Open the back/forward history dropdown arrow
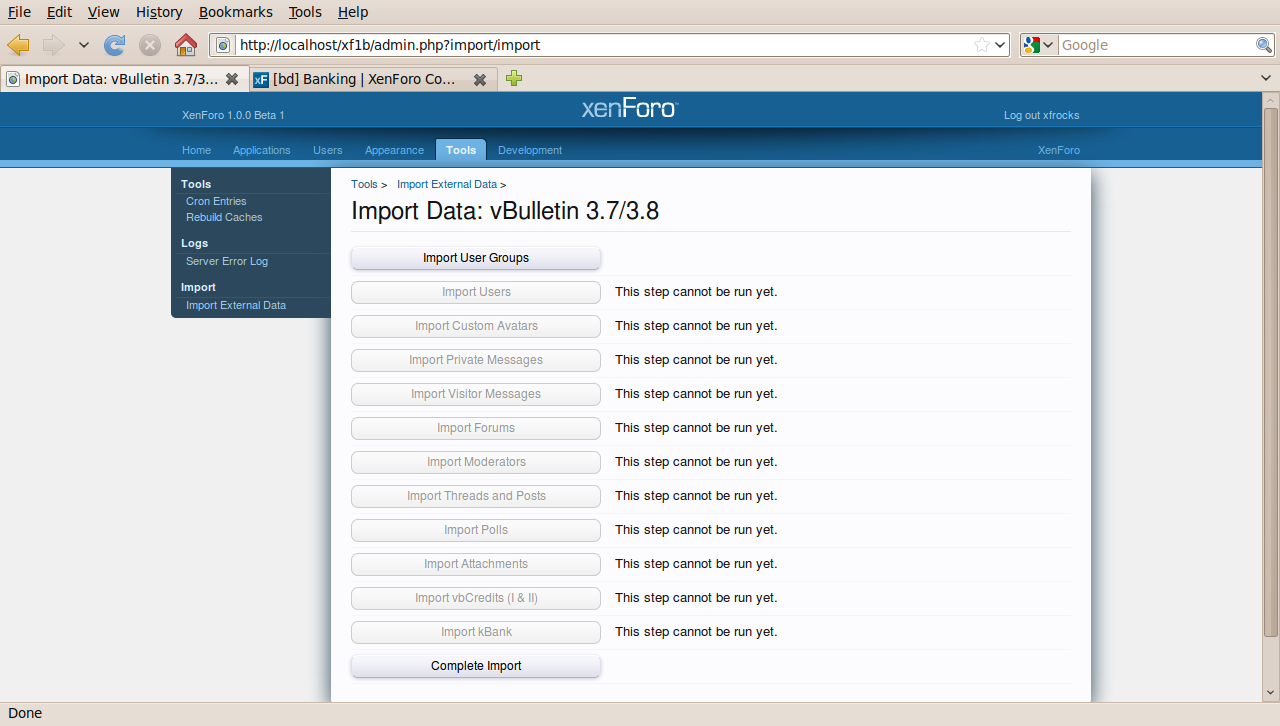This screenshot has width=1280, height=726. [84, 45]
